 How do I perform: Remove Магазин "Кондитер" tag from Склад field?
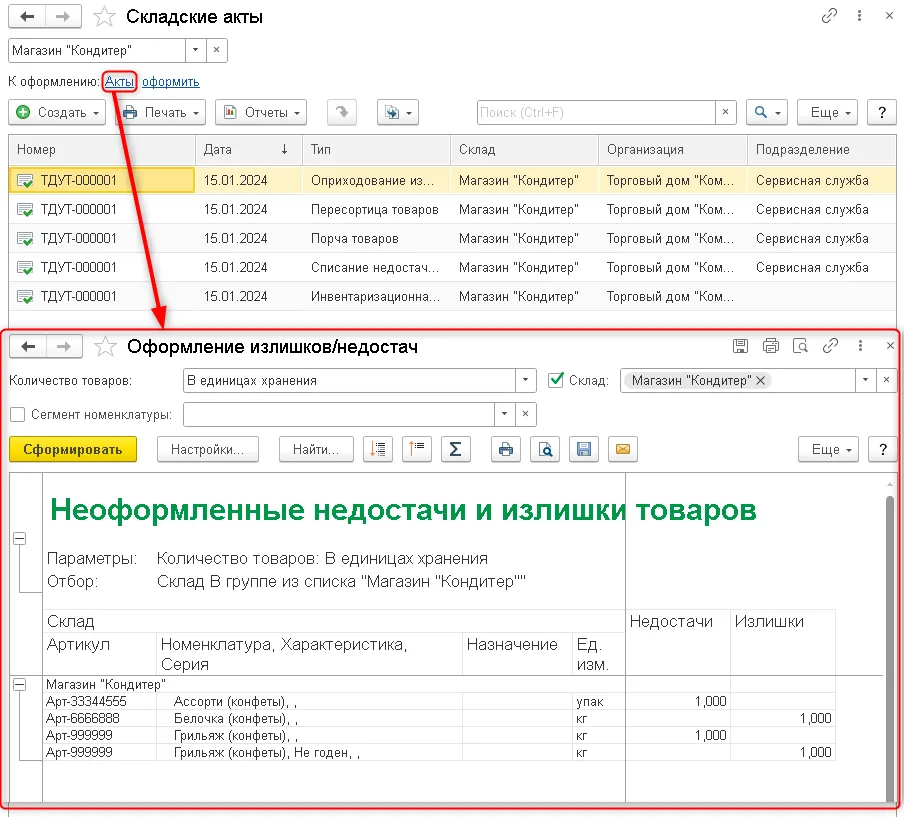760,380
